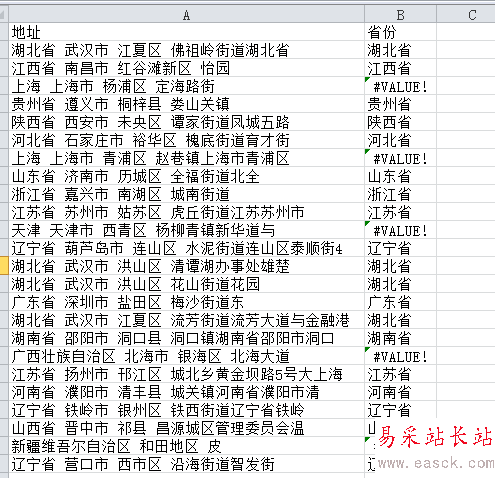
Task: Select address cell 江苏省 苏州市 姑苏区 虎丘街道江苏苏州市
Action: (186, 212)
